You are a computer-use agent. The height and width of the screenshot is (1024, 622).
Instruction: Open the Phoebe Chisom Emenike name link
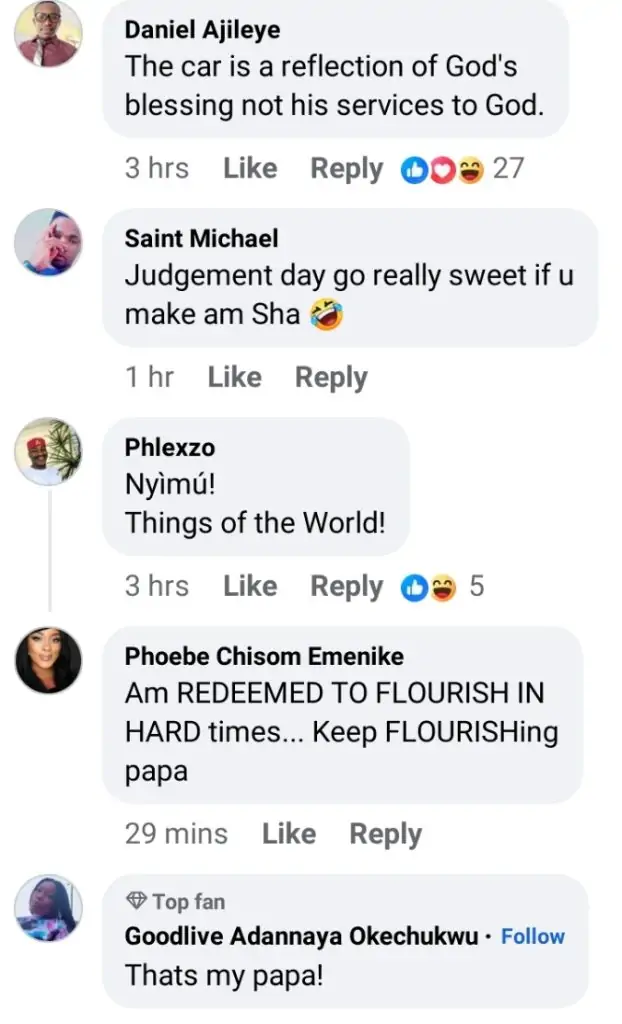pyautogui.click(x=264, y=656)
